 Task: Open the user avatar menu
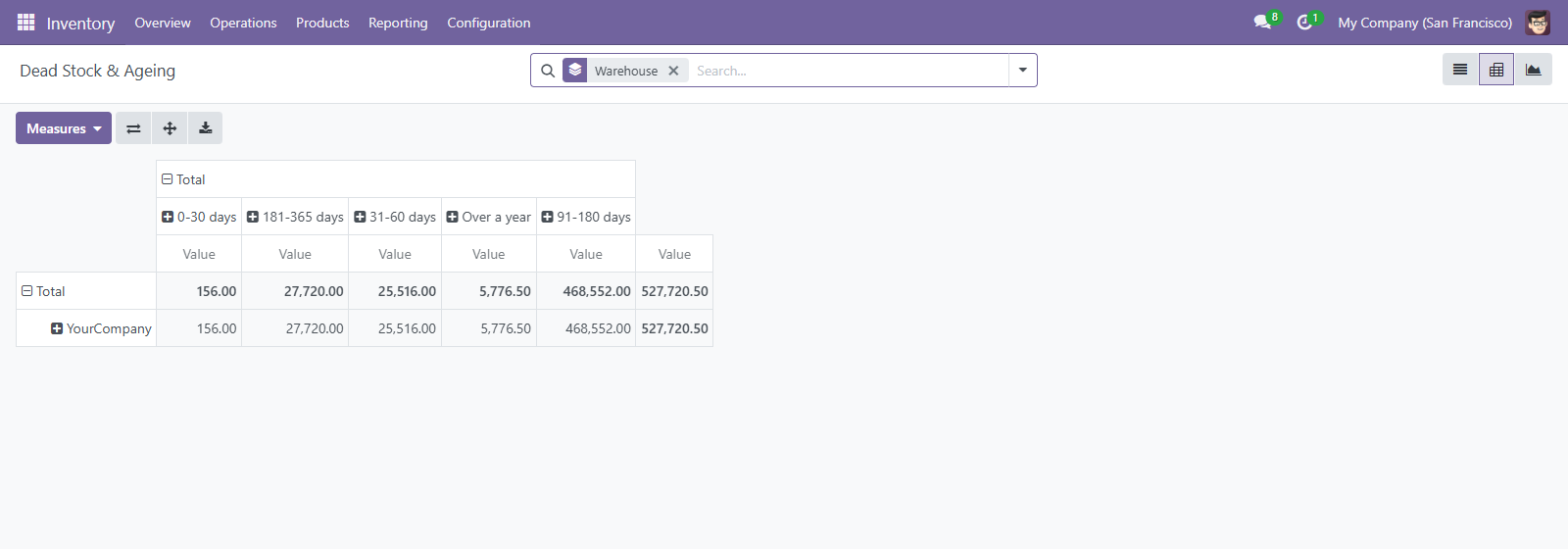coord(1538,23)
